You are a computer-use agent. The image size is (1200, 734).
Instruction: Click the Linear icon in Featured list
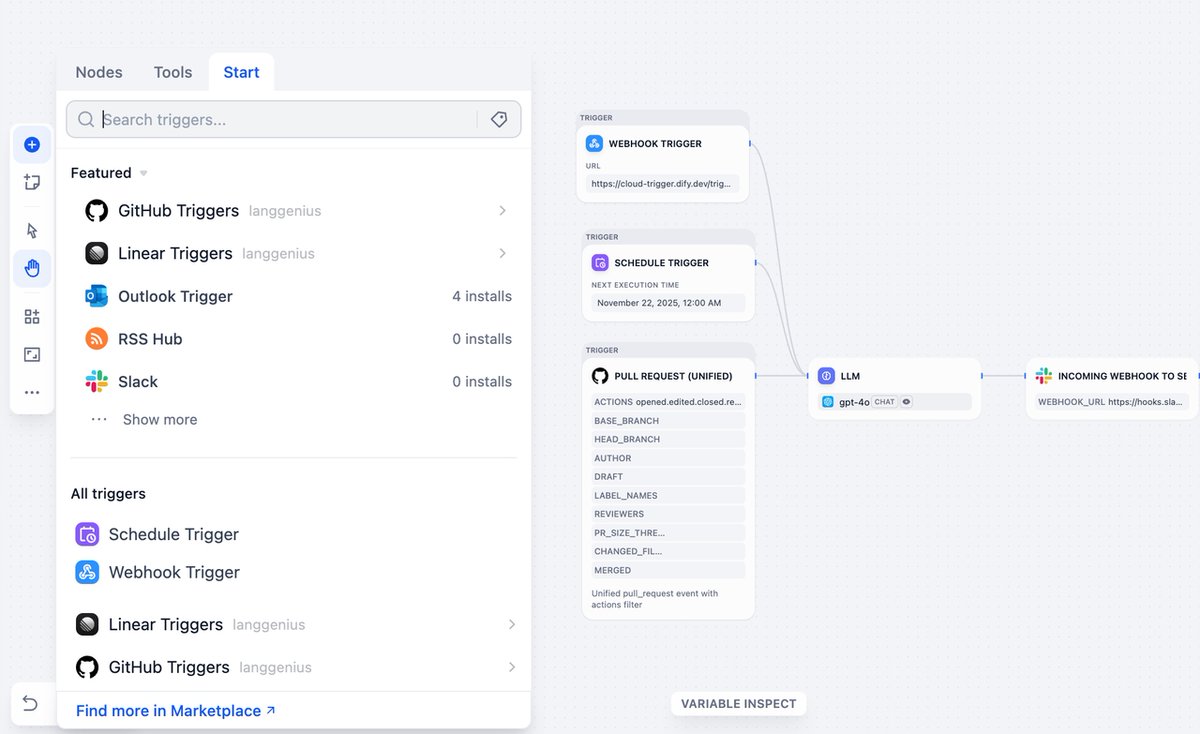click(97, 253)
